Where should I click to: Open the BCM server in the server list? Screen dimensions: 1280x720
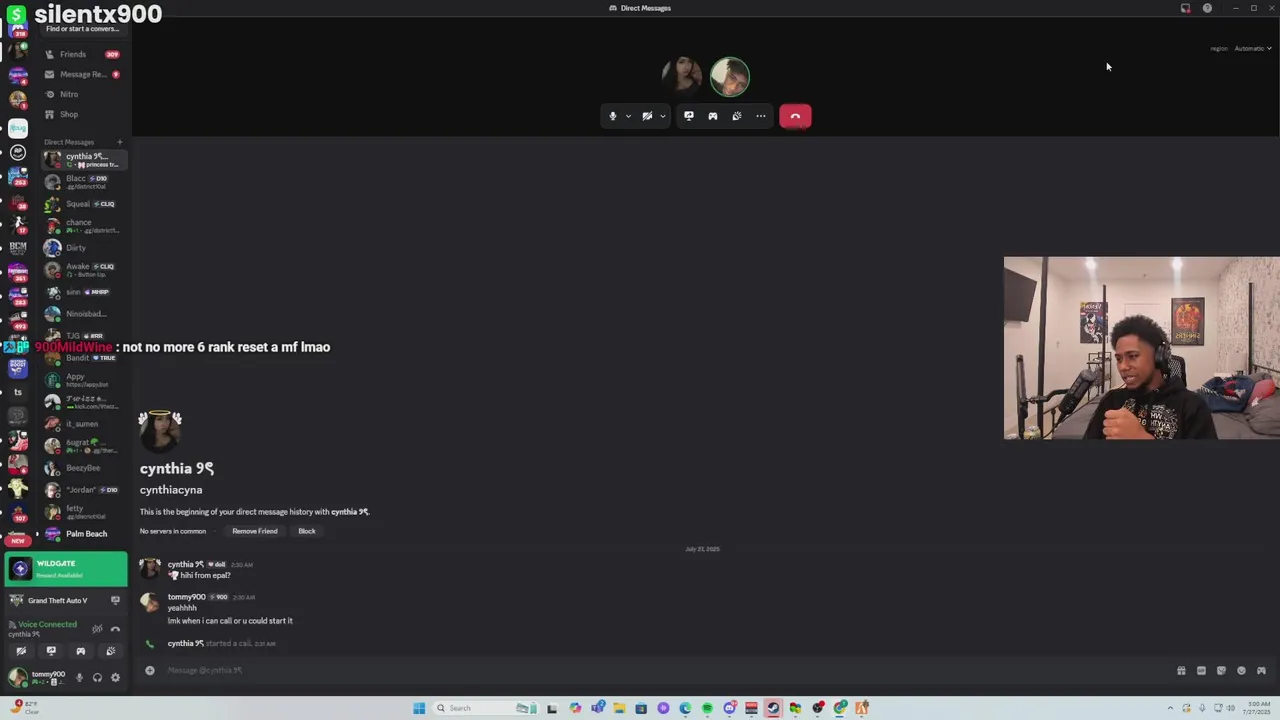tap(18, 246)
